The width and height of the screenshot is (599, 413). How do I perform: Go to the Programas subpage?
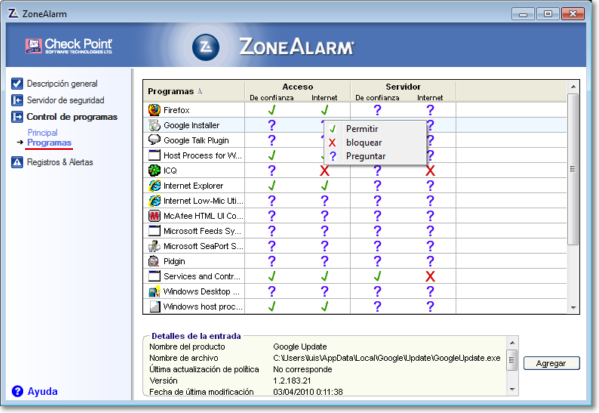click(x=49, y=143)
